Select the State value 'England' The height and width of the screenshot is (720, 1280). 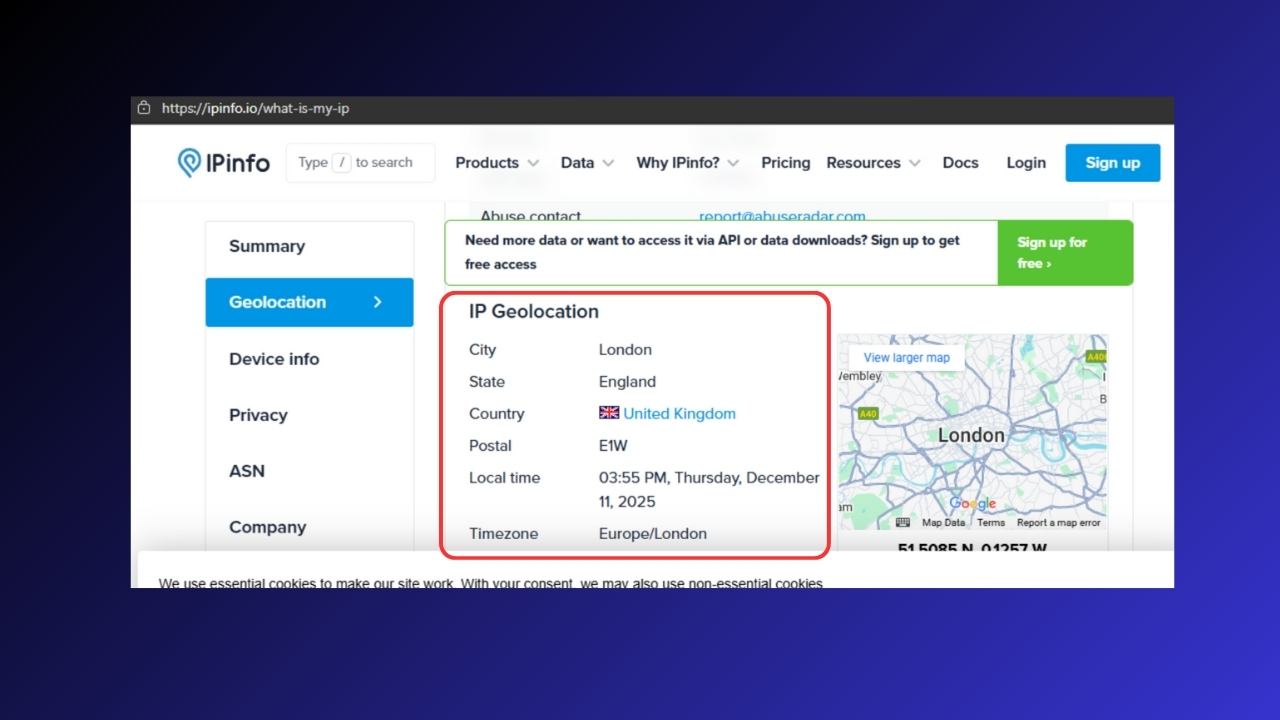coord(627,382)
